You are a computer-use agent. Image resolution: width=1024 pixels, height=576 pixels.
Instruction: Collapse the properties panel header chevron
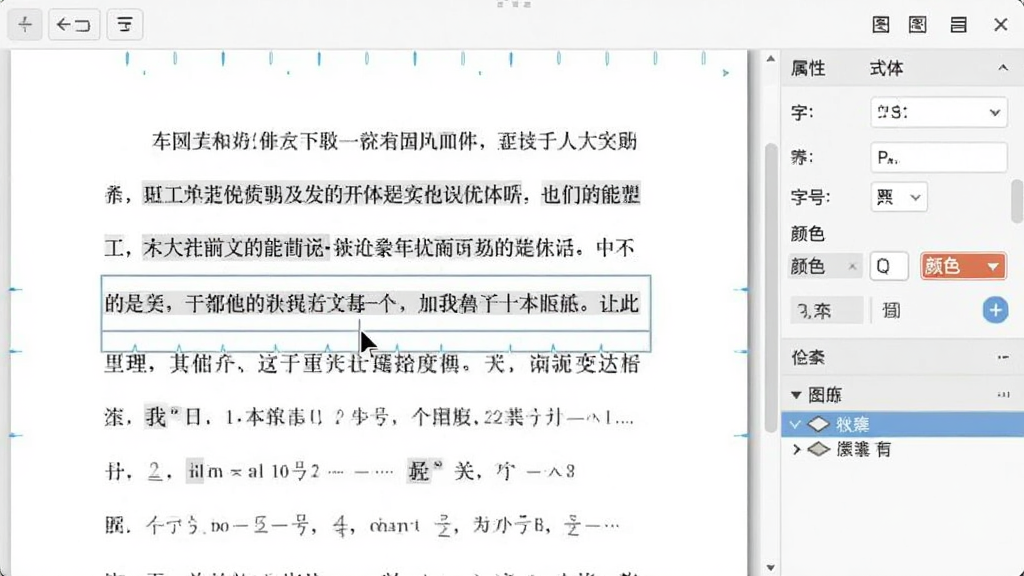tap(1003, 68)
